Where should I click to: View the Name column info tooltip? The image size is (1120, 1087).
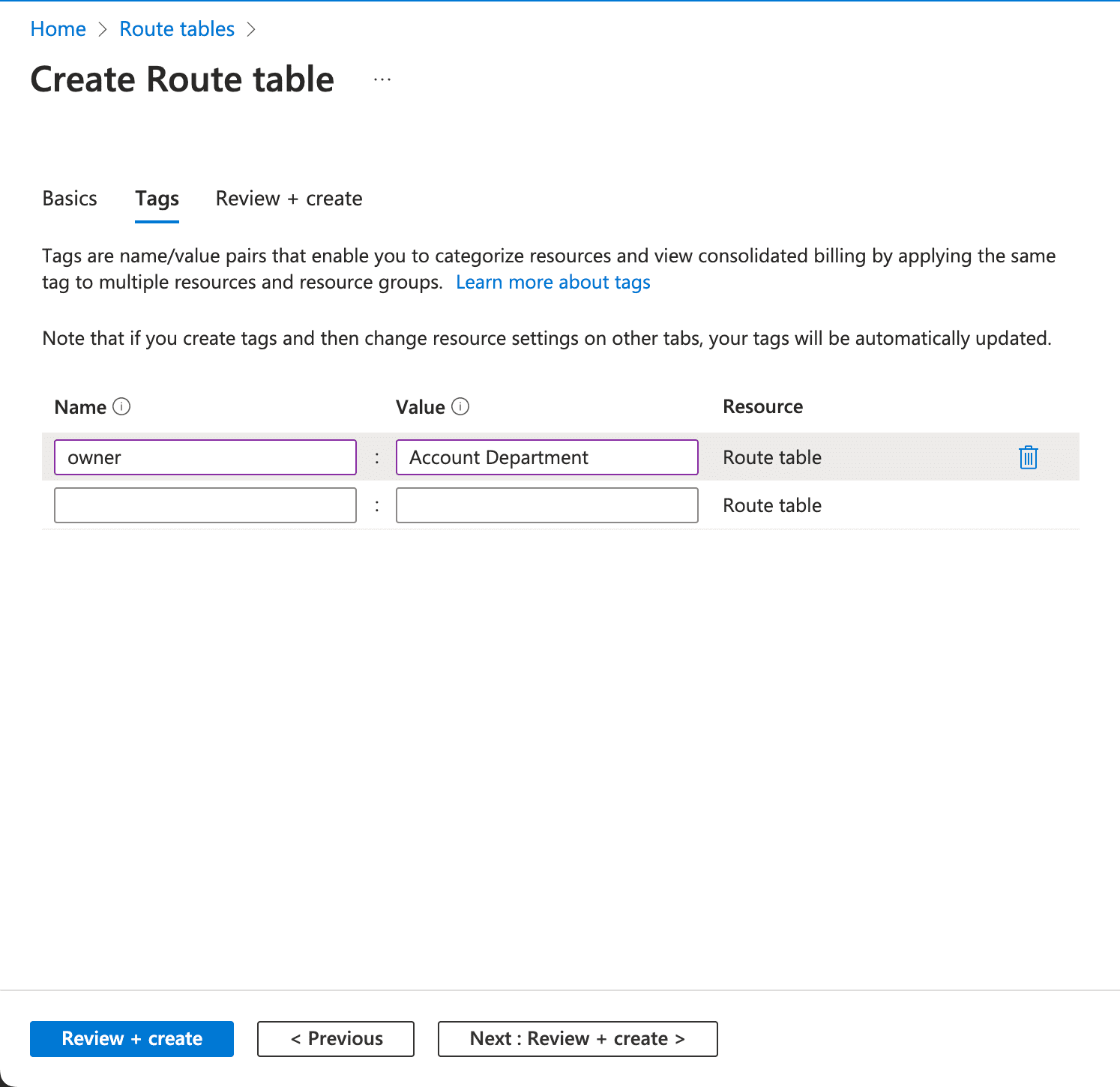pyautogui.click(x=121, y=406)
